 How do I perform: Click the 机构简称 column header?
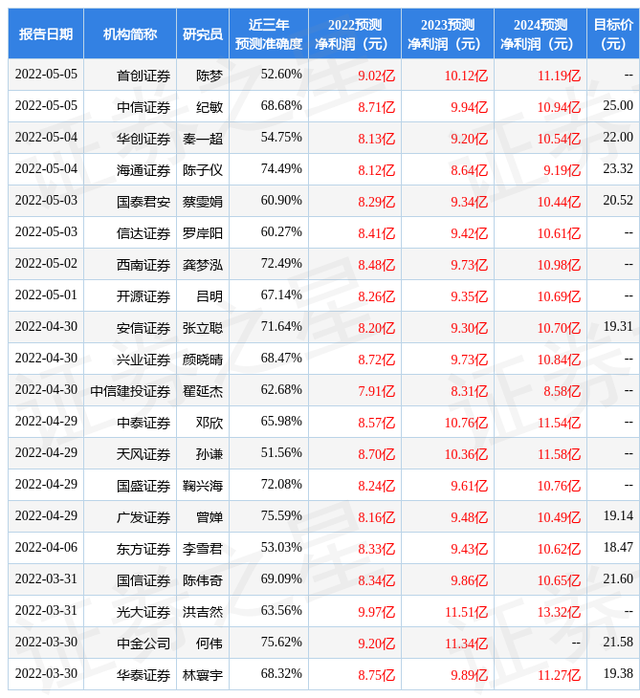(x=130, y=34)
